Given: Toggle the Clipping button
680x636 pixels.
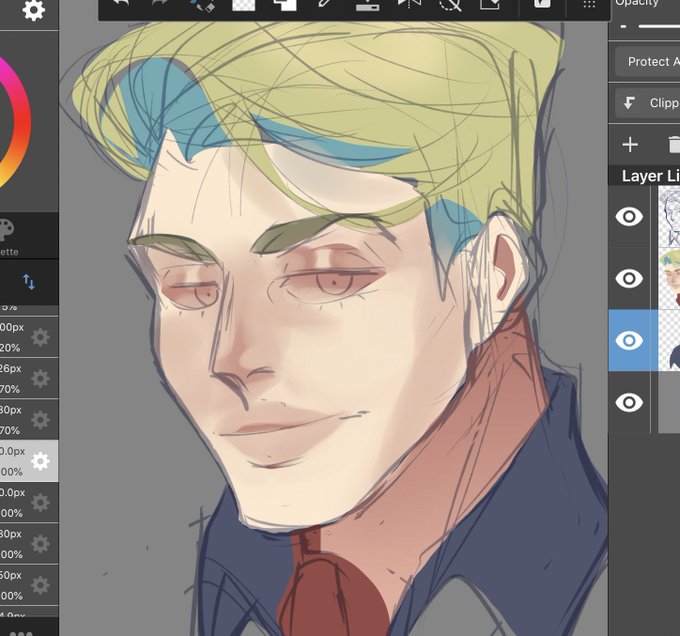Looking at the screenshot, I should (648, 103).
